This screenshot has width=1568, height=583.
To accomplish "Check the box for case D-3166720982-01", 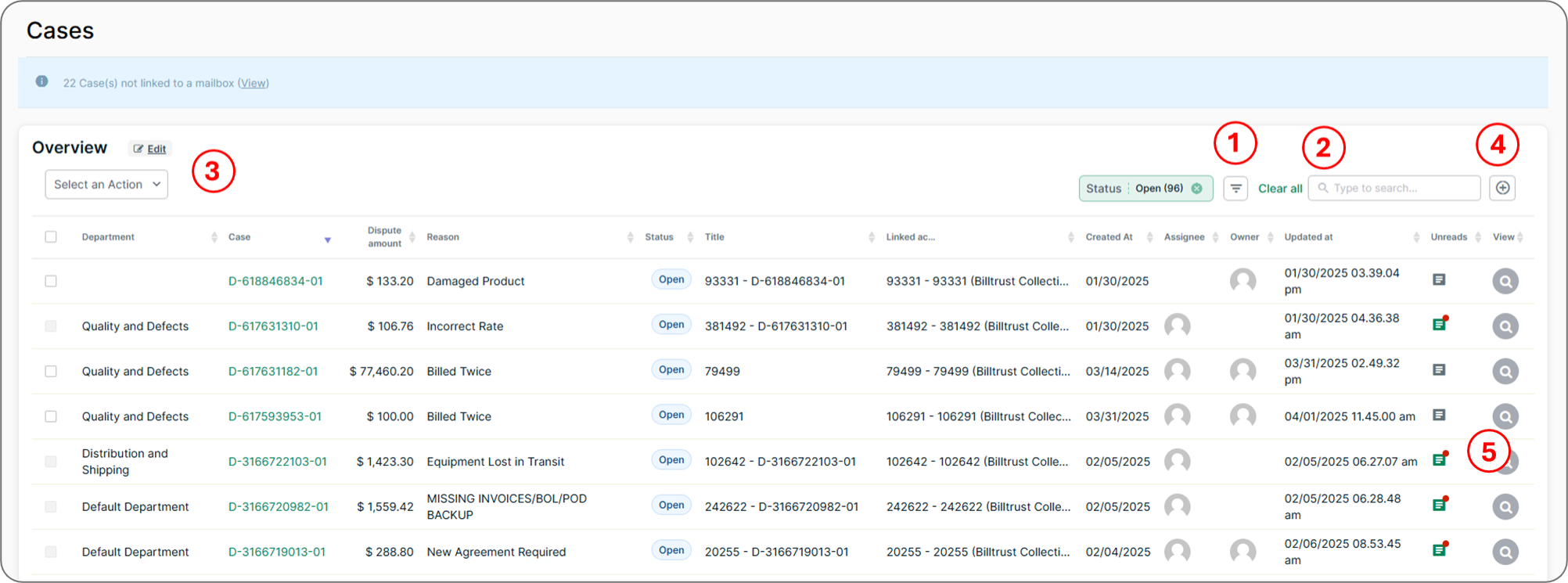I will pos(51,507).
